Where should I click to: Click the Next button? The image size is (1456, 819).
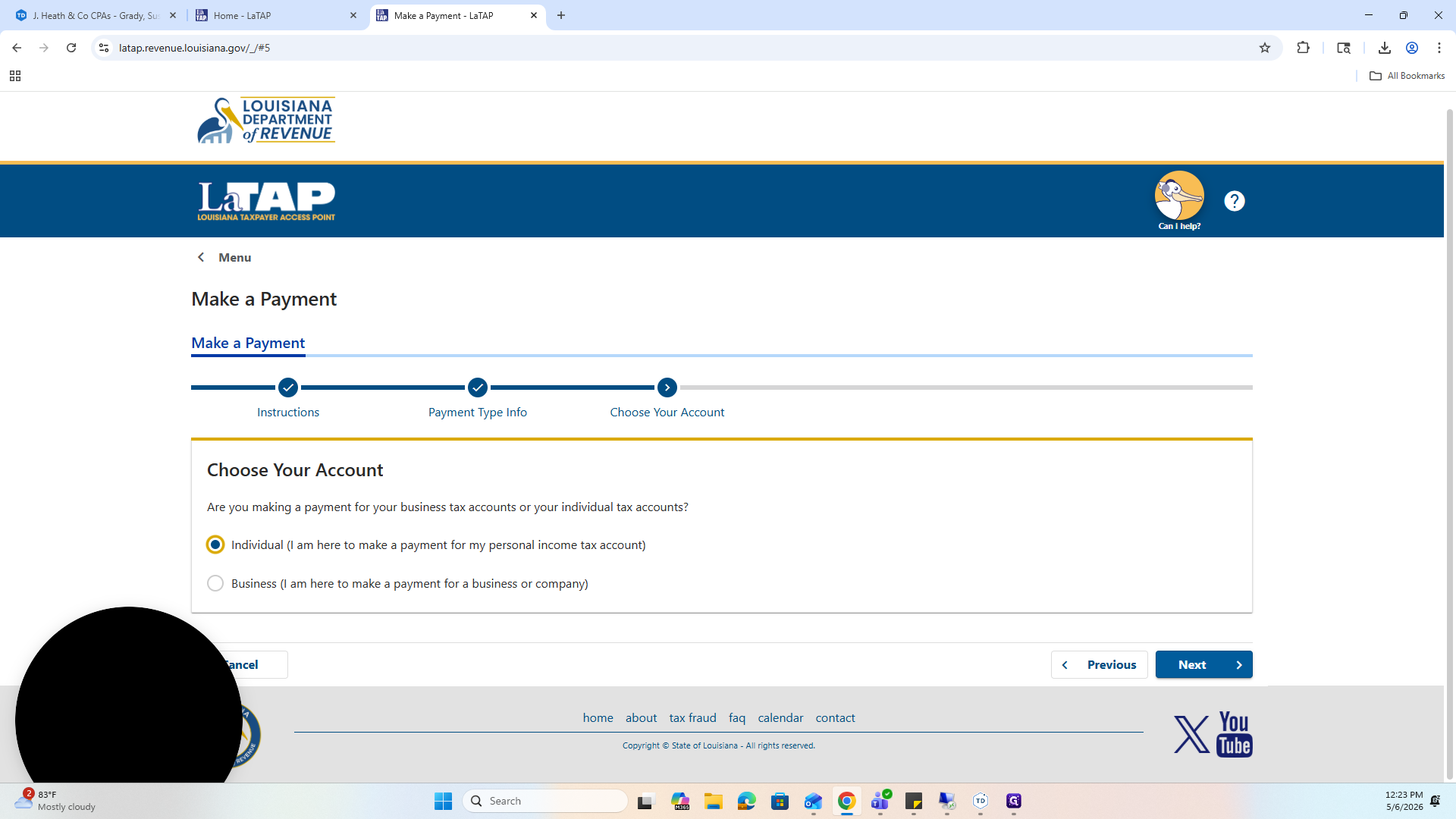[x=1203, y=664]
